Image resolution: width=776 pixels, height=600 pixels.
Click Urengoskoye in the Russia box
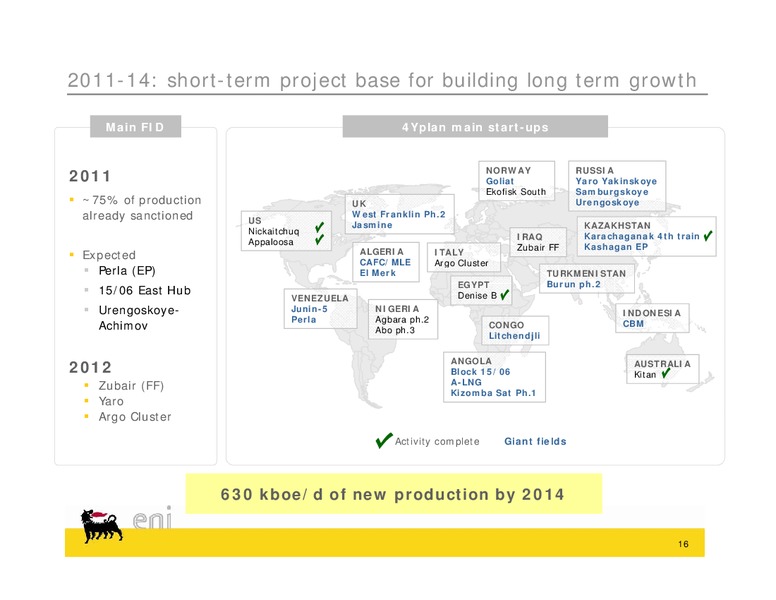(607, 202)
